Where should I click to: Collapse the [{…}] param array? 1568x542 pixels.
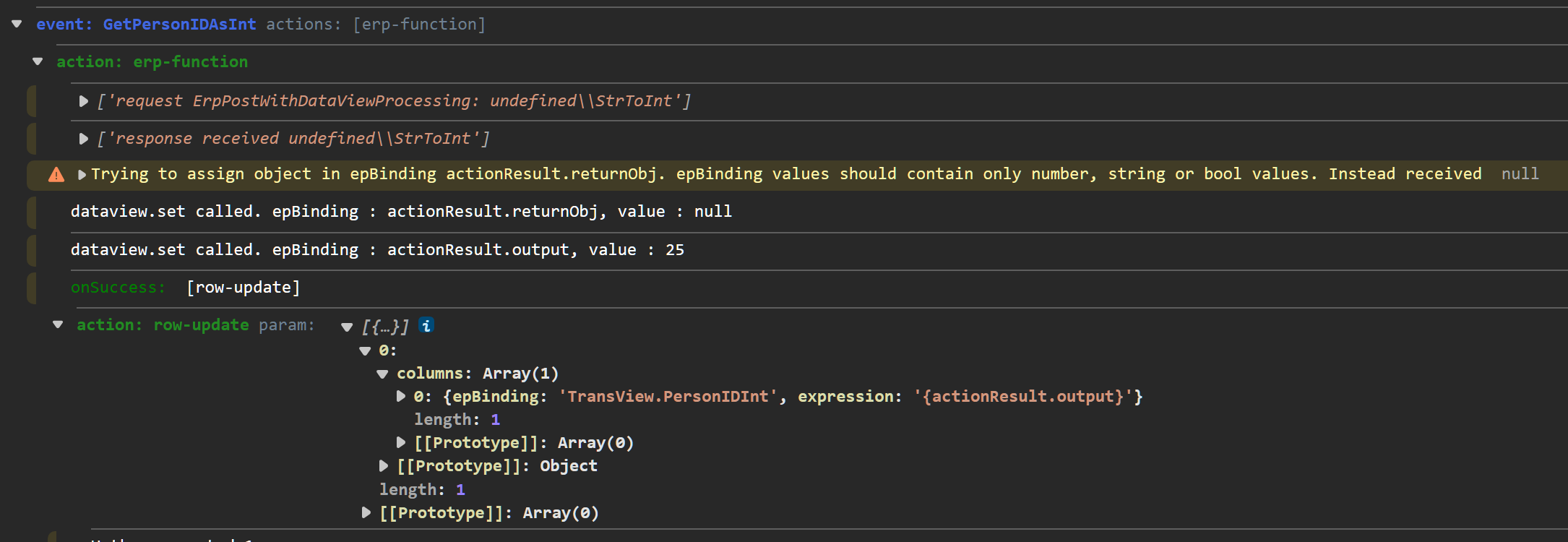point(347,327)
